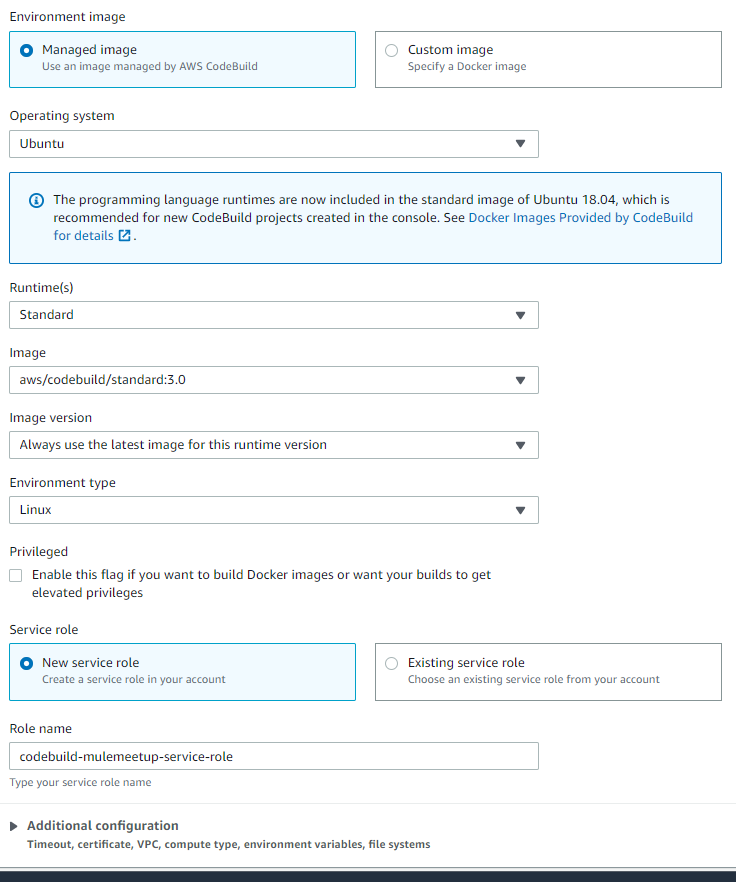Open the Docker Images Provided by CodeBuild link
Image resolution: width=736 pixels, height=882 pixels.
coord(580,217)
